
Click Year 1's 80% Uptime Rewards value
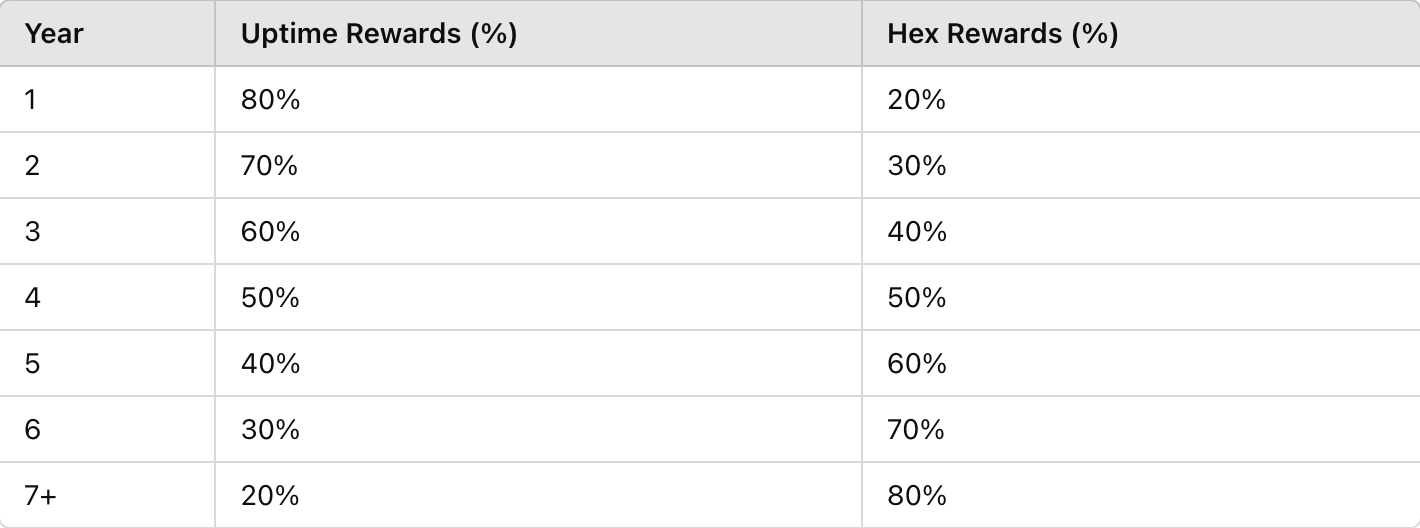tap(270, 100)
